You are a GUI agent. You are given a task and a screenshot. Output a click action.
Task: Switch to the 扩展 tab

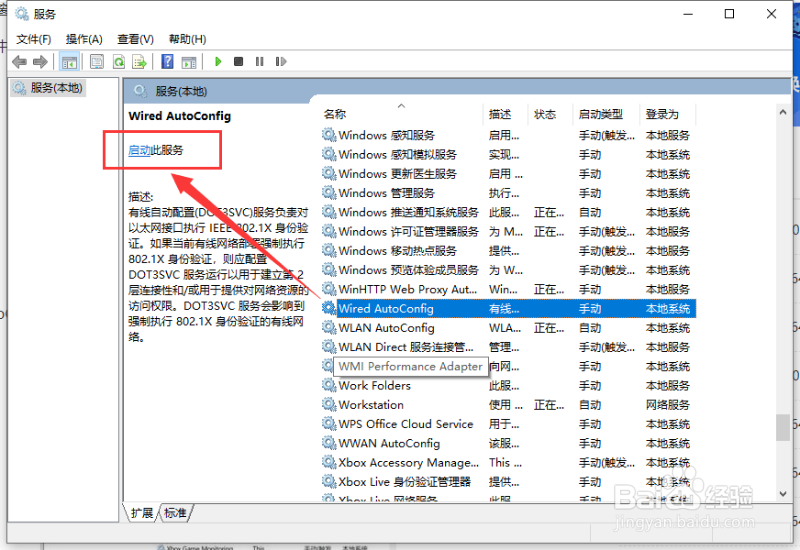pos(141,513)
